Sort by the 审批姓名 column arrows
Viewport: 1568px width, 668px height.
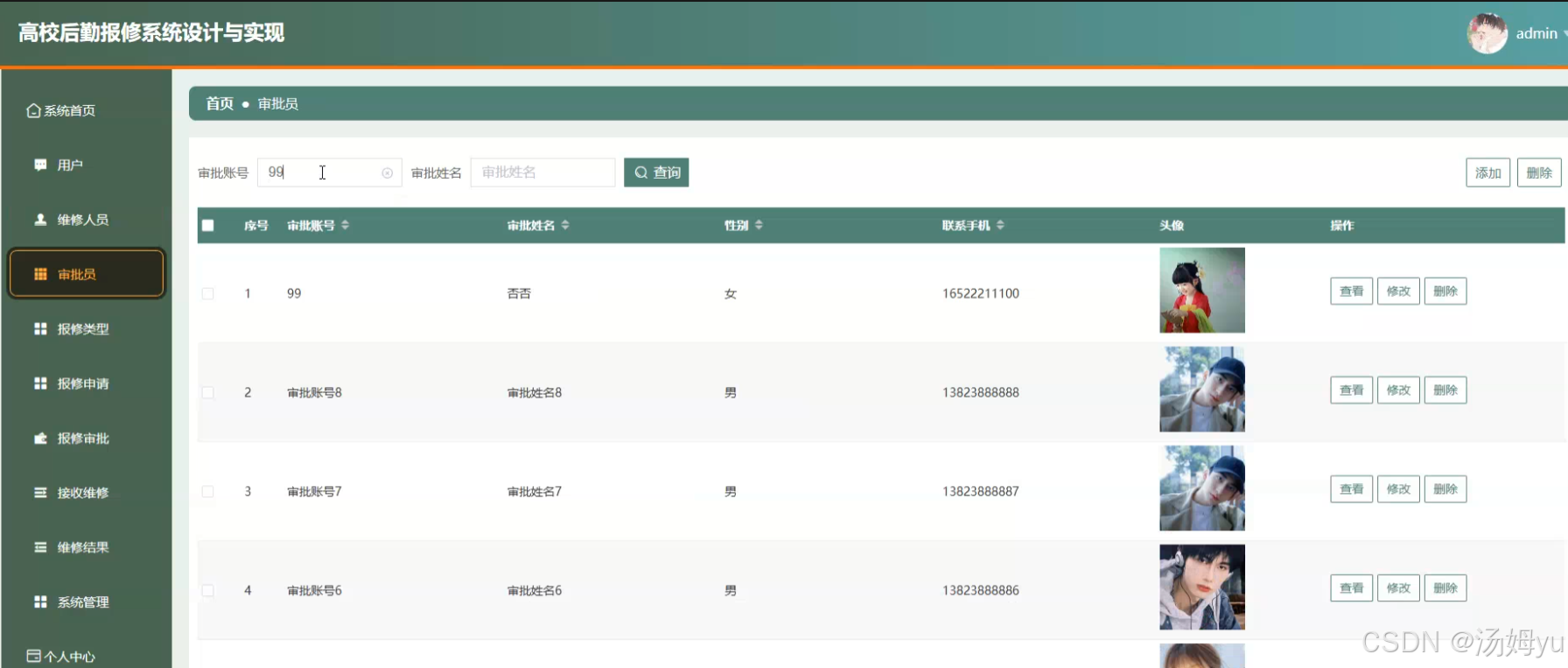coord(565,225)
